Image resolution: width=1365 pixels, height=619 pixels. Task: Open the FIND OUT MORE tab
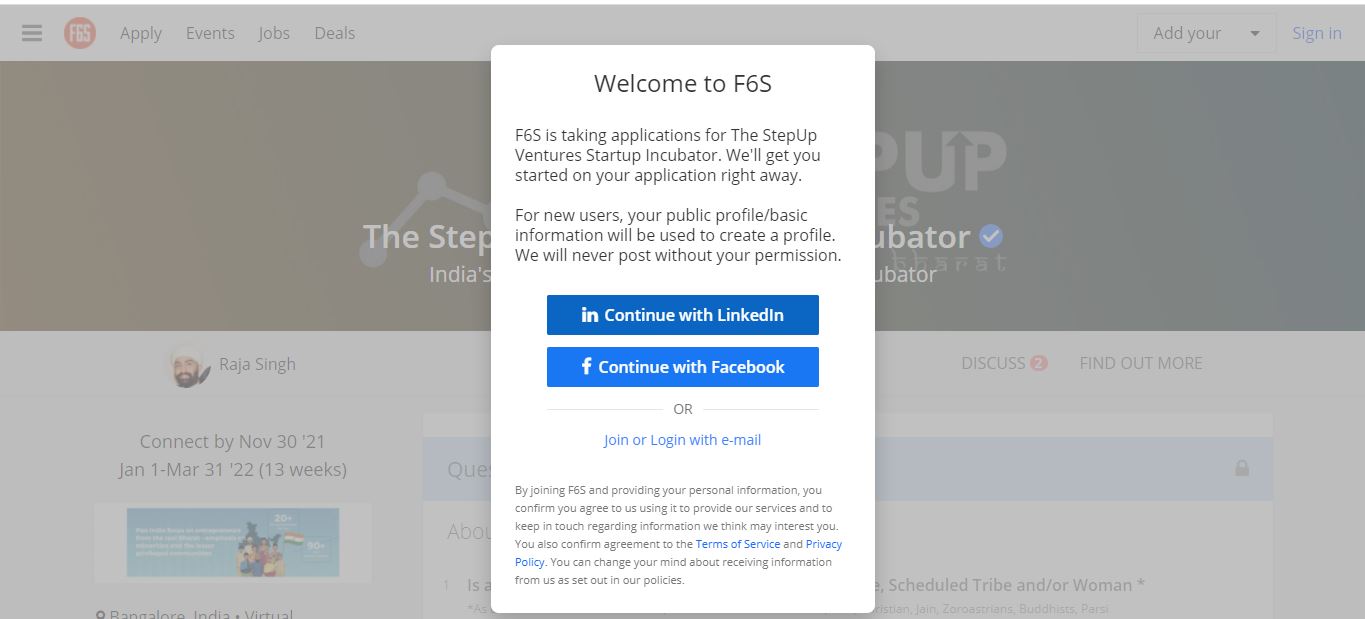[x=1140, y=363]
